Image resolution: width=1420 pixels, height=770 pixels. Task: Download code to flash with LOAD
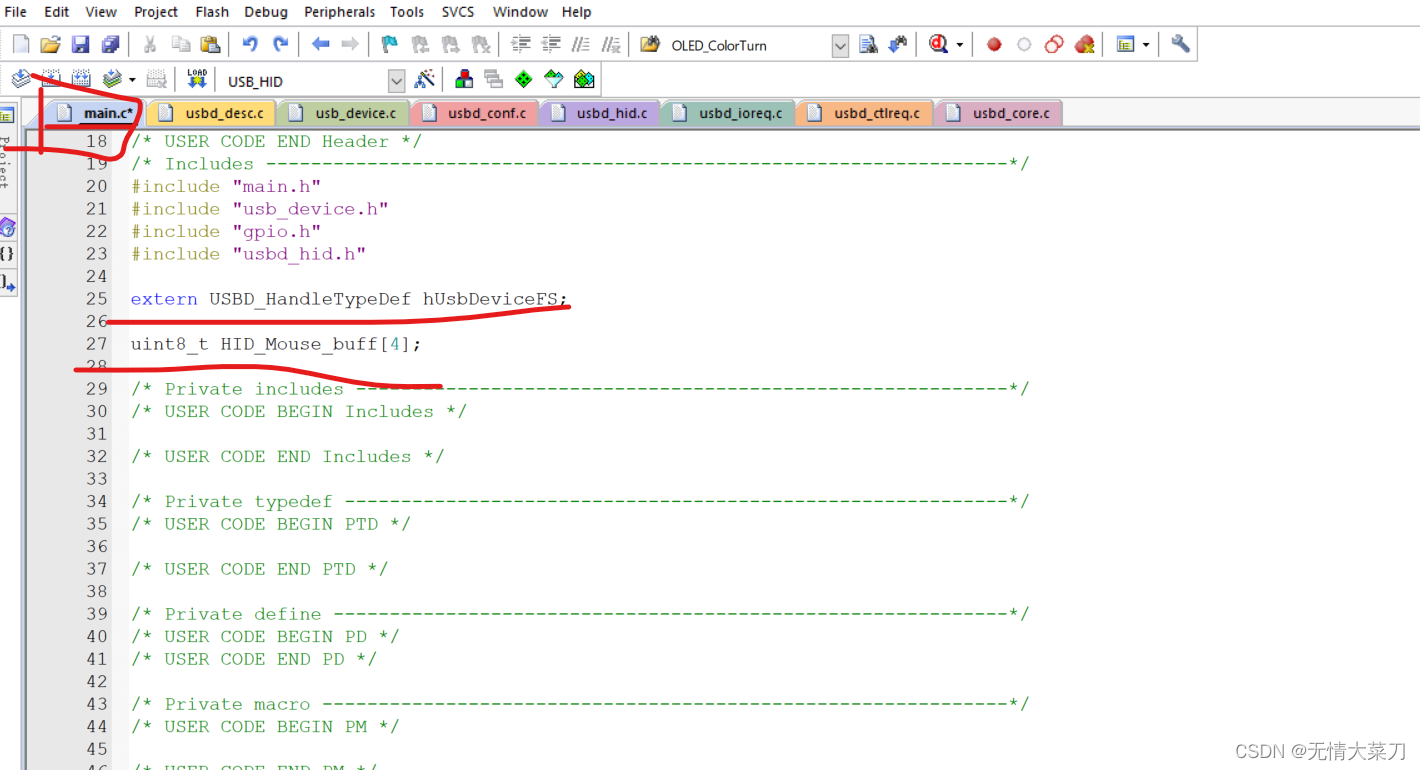tap(197, 79)
